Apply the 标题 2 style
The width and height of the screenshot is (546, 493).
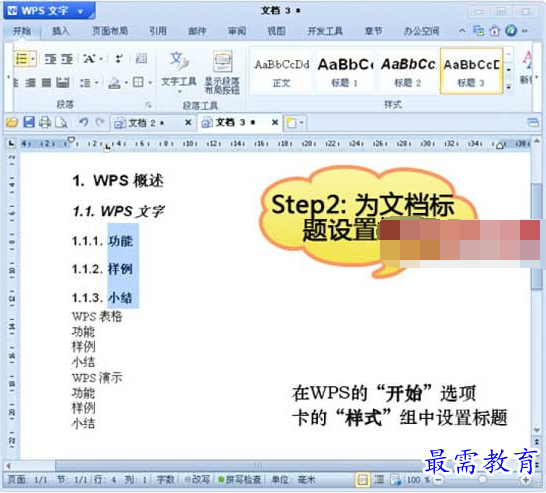[408, 72]
